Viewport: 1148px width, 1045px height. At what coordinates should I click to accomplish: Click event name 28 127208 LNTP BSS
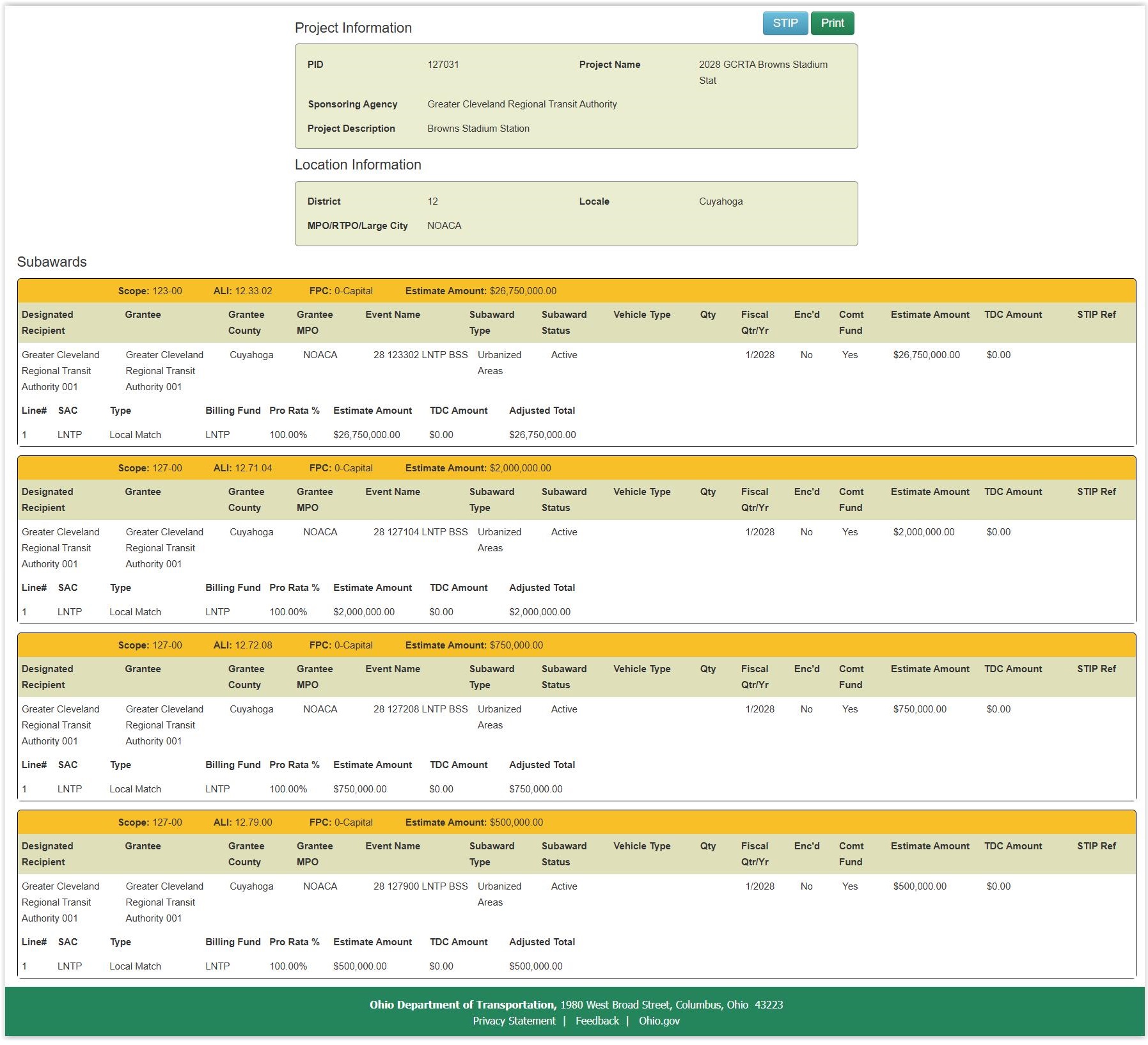tap(420, 709)
